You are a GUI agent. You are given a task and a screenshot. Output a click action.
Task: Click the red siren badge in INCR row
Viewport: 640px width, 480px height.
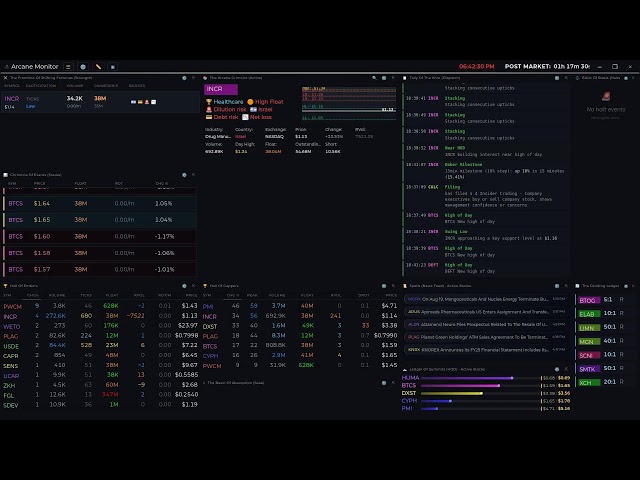click(x=147, y=102)
